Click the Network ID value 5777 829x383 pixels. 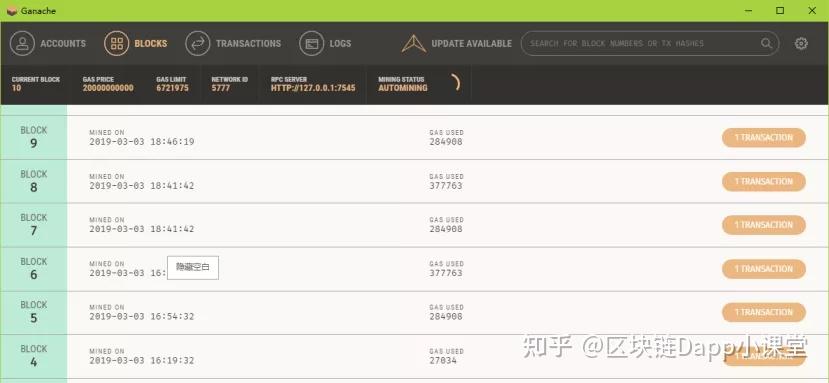pos(221,88)
